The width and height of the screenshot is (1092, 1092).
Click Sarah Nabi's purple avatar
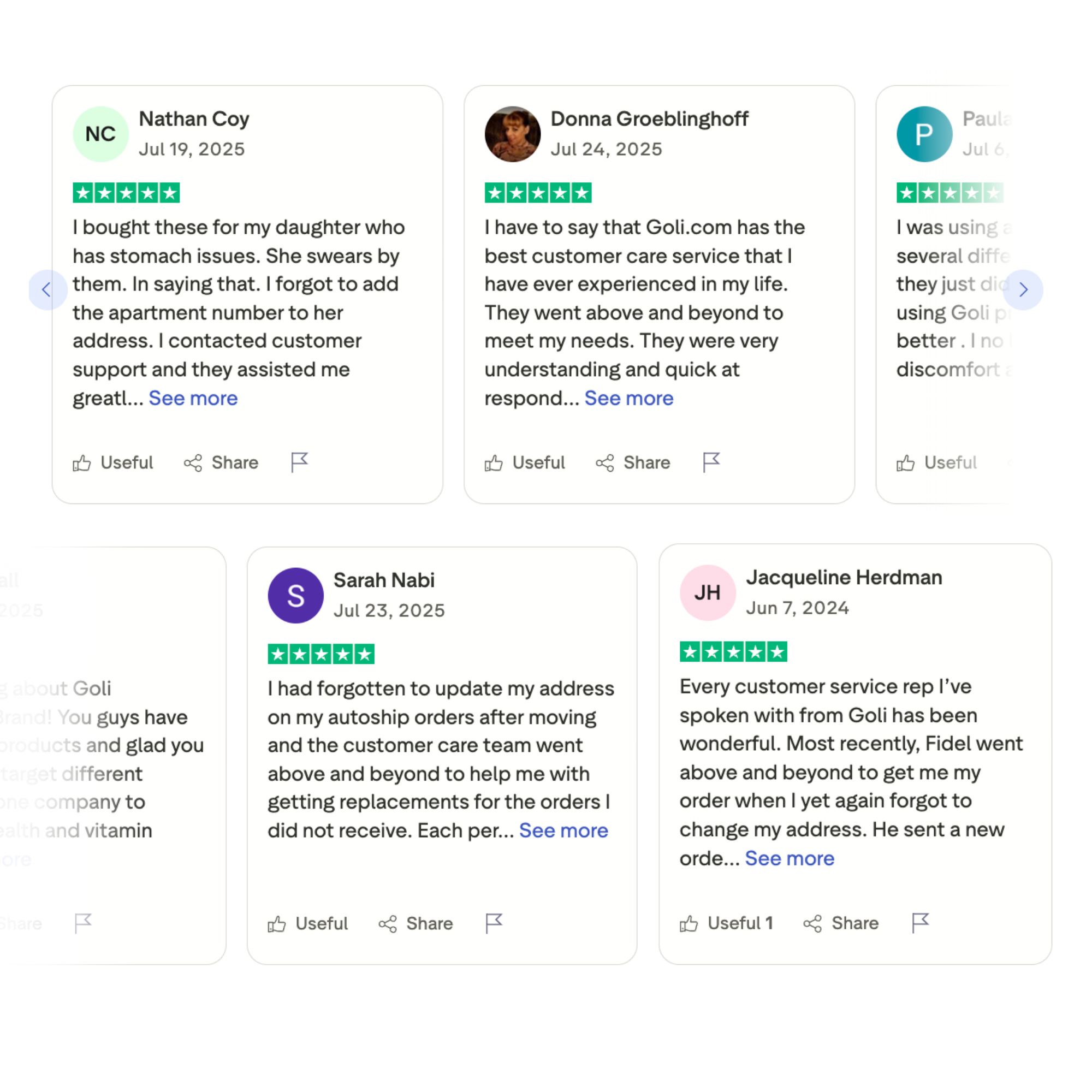click(x=295, y=596)
